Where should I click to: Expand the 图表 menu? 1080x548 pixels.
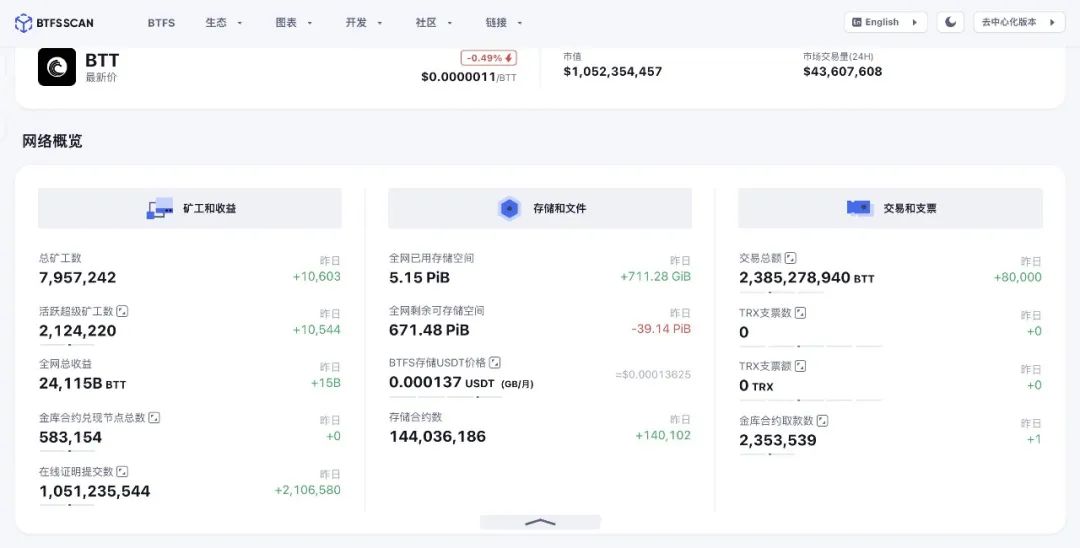(294, 23)
